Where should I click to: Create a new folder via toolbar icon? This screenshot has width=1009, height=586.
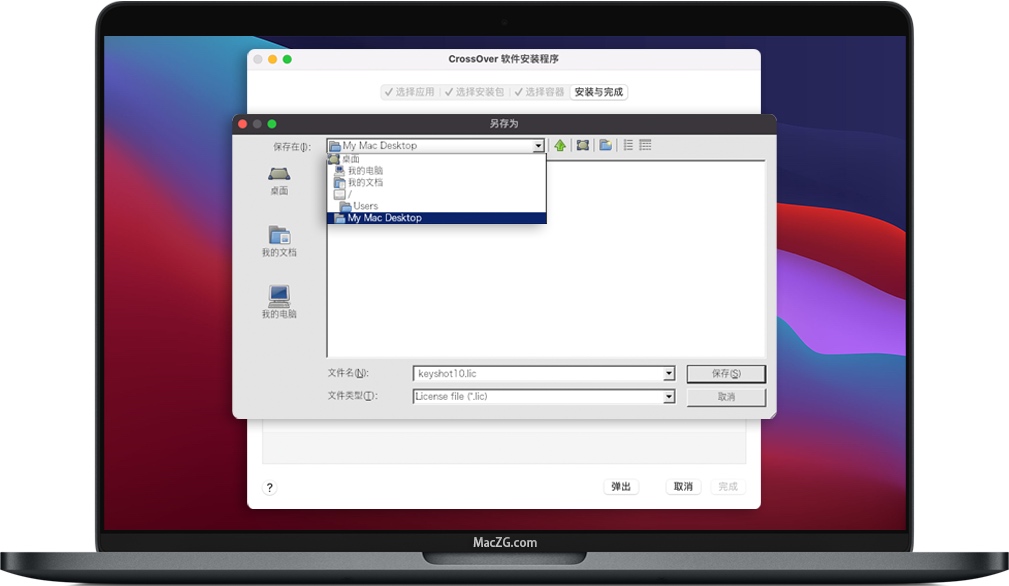click(x=605, y=145)
